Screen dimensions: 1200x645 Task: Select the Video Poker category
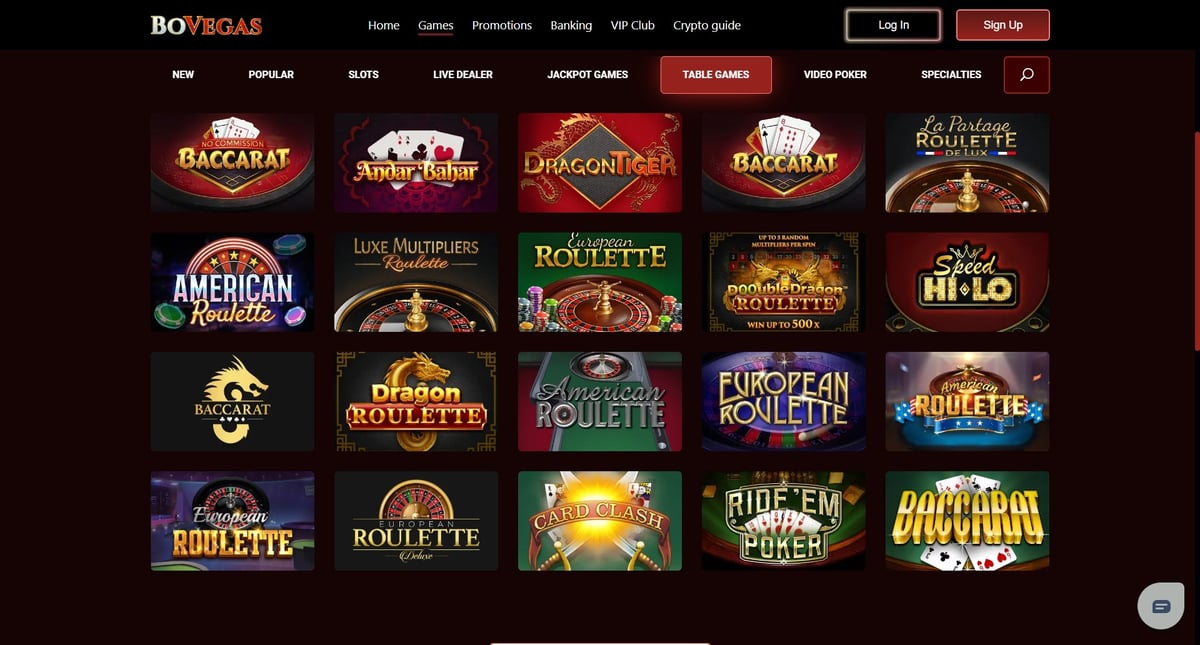(835, 75)
